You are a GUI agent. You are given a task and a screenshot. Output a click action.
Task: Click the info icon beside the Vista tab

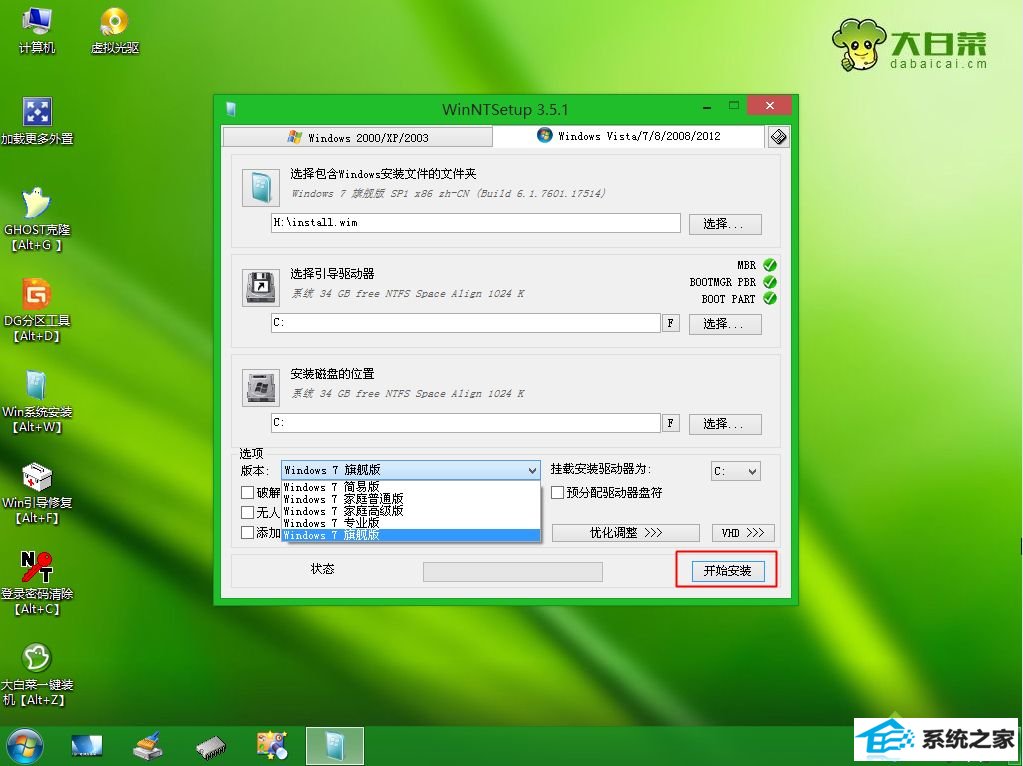click(778, 136)
